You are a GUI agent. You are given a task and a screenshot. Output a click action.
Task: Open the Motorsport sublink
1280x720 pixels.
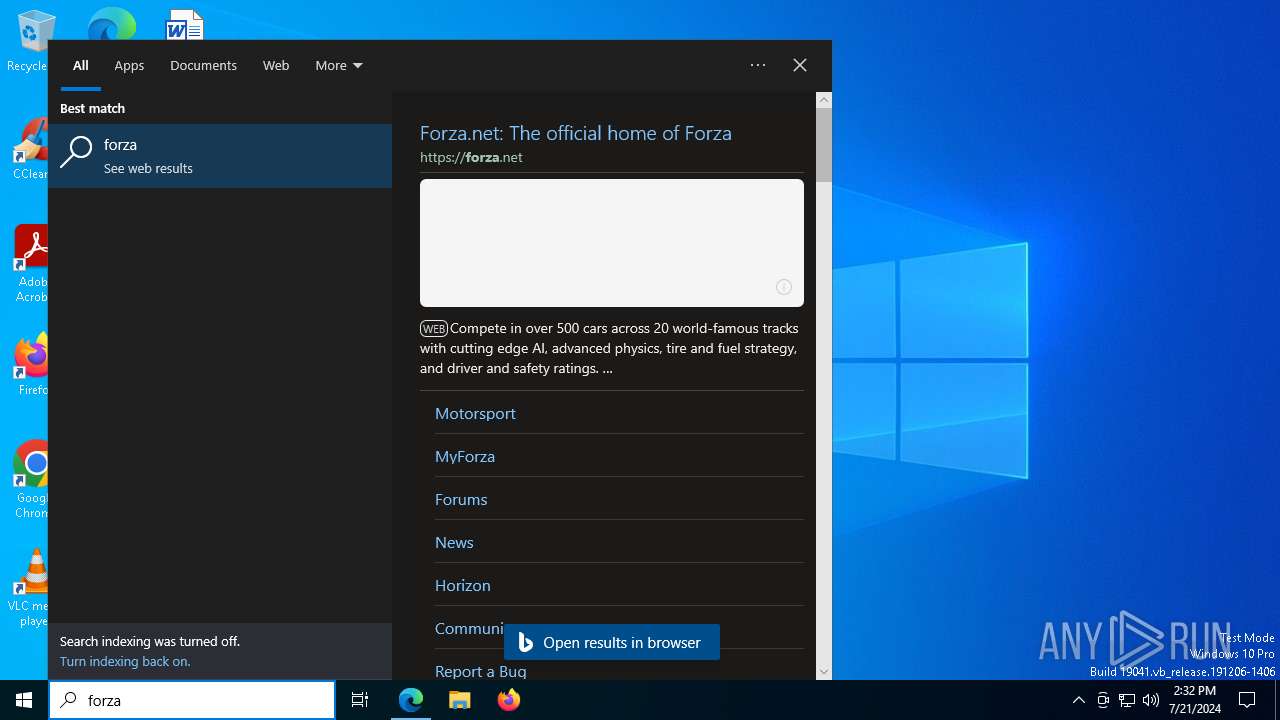(x=475, y=413)
